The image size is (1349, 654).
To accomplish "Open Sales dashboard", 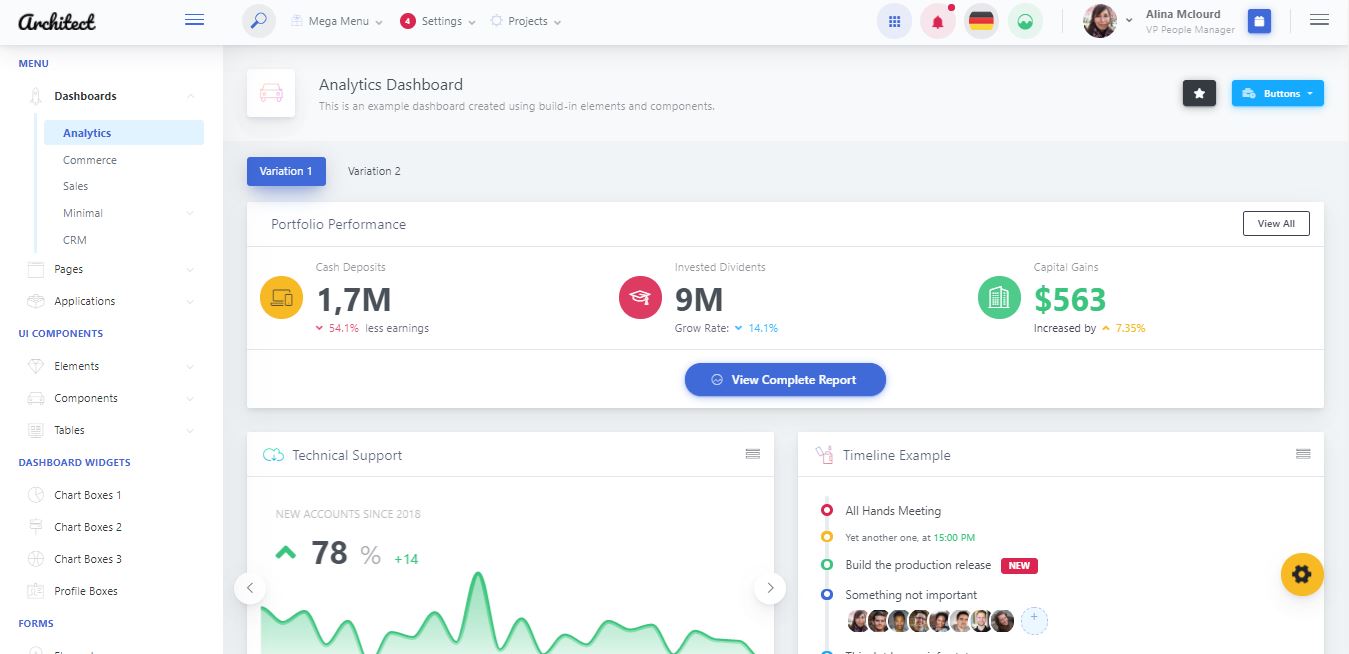I will [75, 186].
